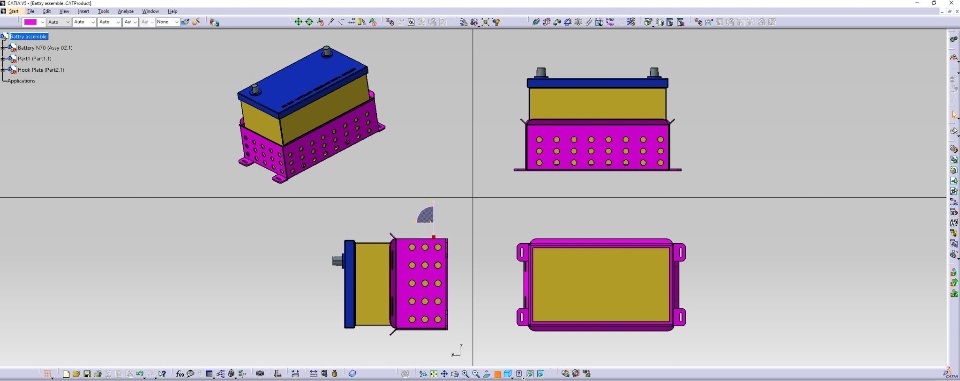Open the magenta fill color dropdown
This screenshot has width=960, height=381.
(42, 22)
